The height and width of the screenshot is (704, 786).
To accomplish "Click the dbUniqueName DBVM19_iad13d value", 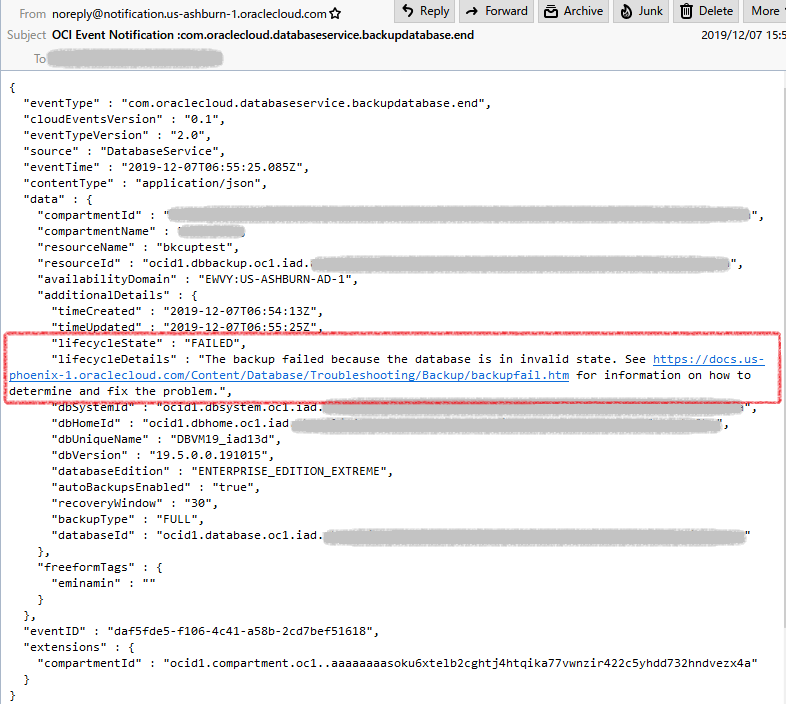I will [226, 439].
